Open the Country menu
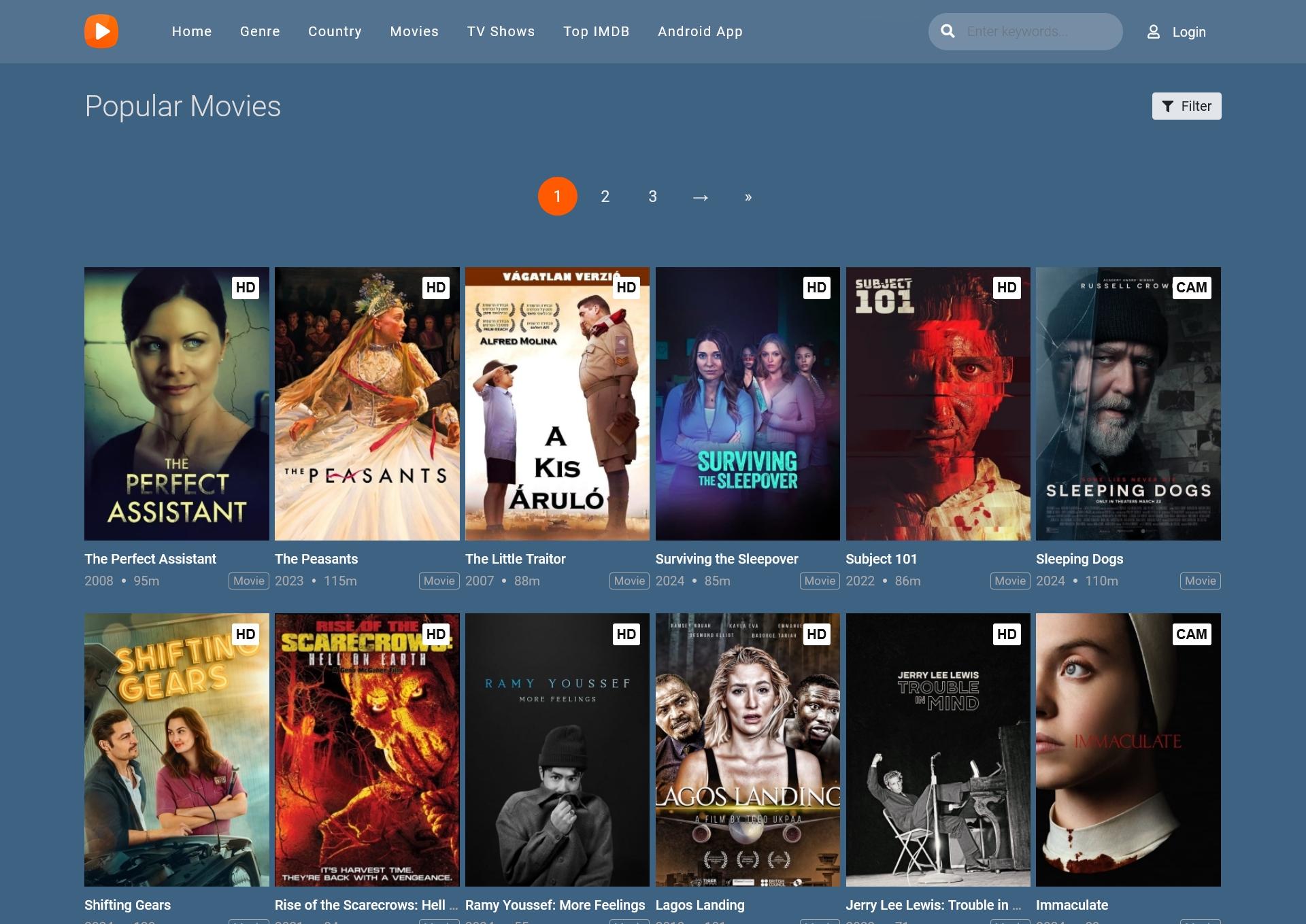The height and width of the screenshot is (924, 1306). (x=335, y=31)
